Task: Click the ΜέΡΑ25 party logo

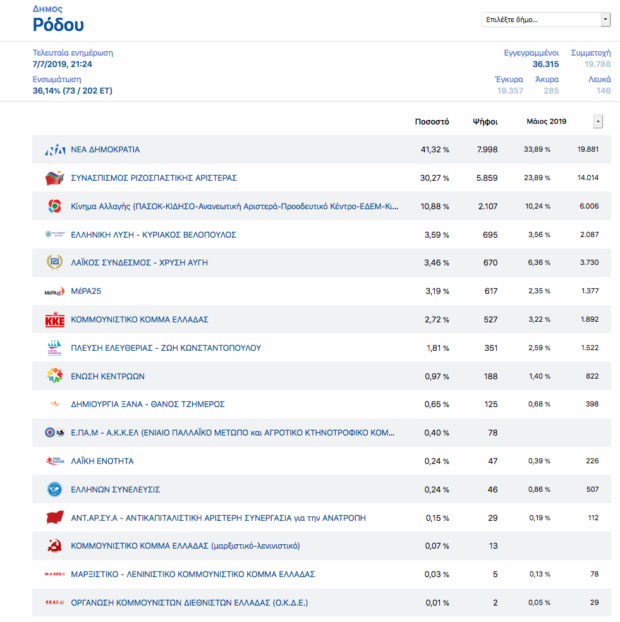Action: [x=55, y=292]
